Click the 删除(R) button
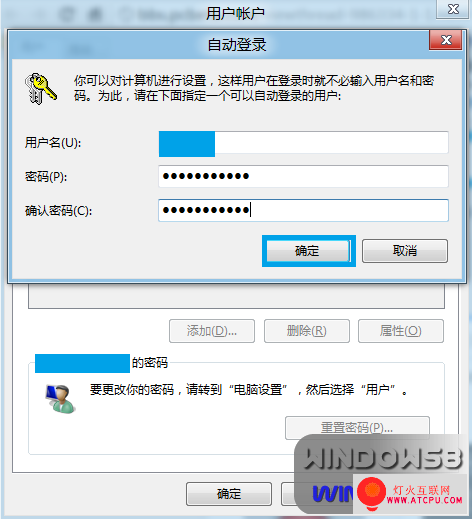The width and height of the screenshot is (472, 519). (x=307, y=331)
